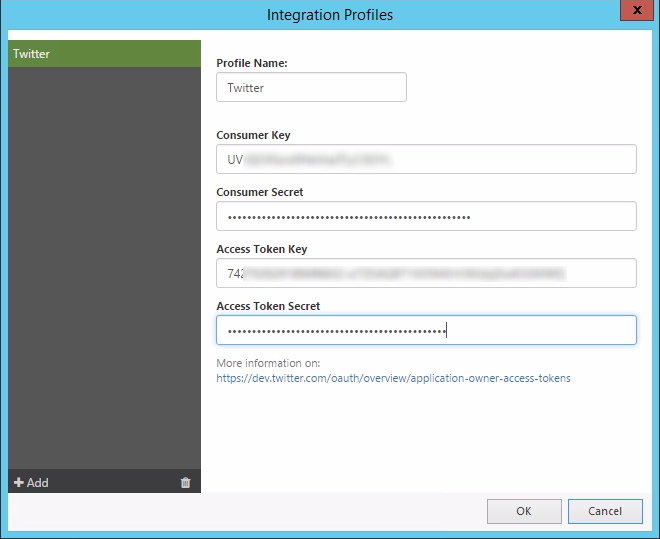660x539 pixels.
Task: Click the 'Integration Profiles' title text
Action: tap(330, 15)
